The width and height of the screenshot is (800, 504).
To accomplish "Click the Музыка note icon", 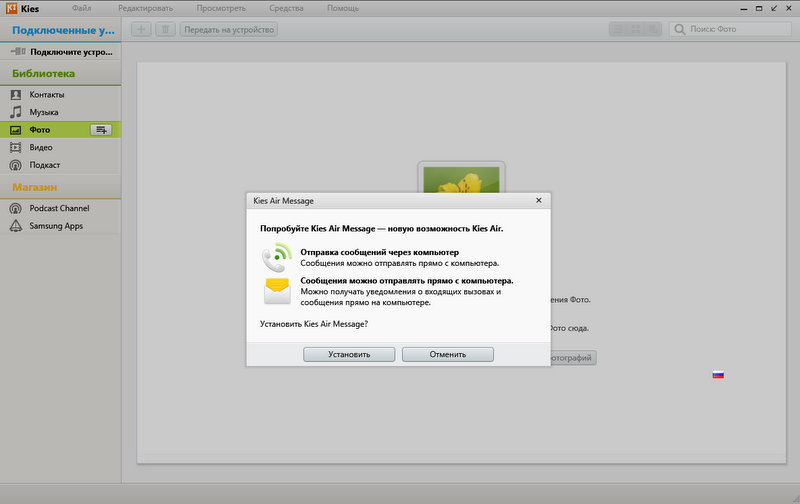I will 16,112.
